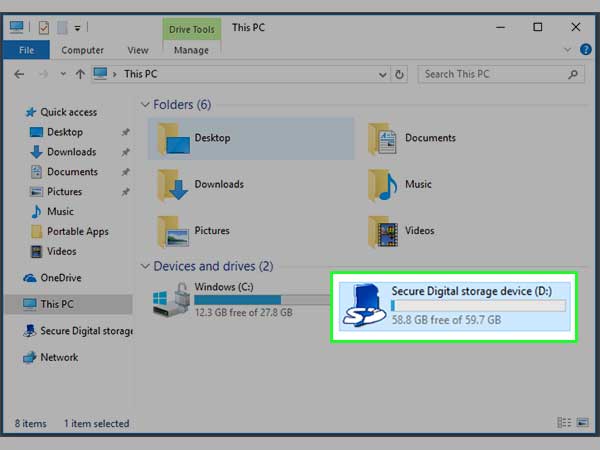Open the Customize Quick Access Toolbar dropdown

pyautogui.click(x=77, y=28)
